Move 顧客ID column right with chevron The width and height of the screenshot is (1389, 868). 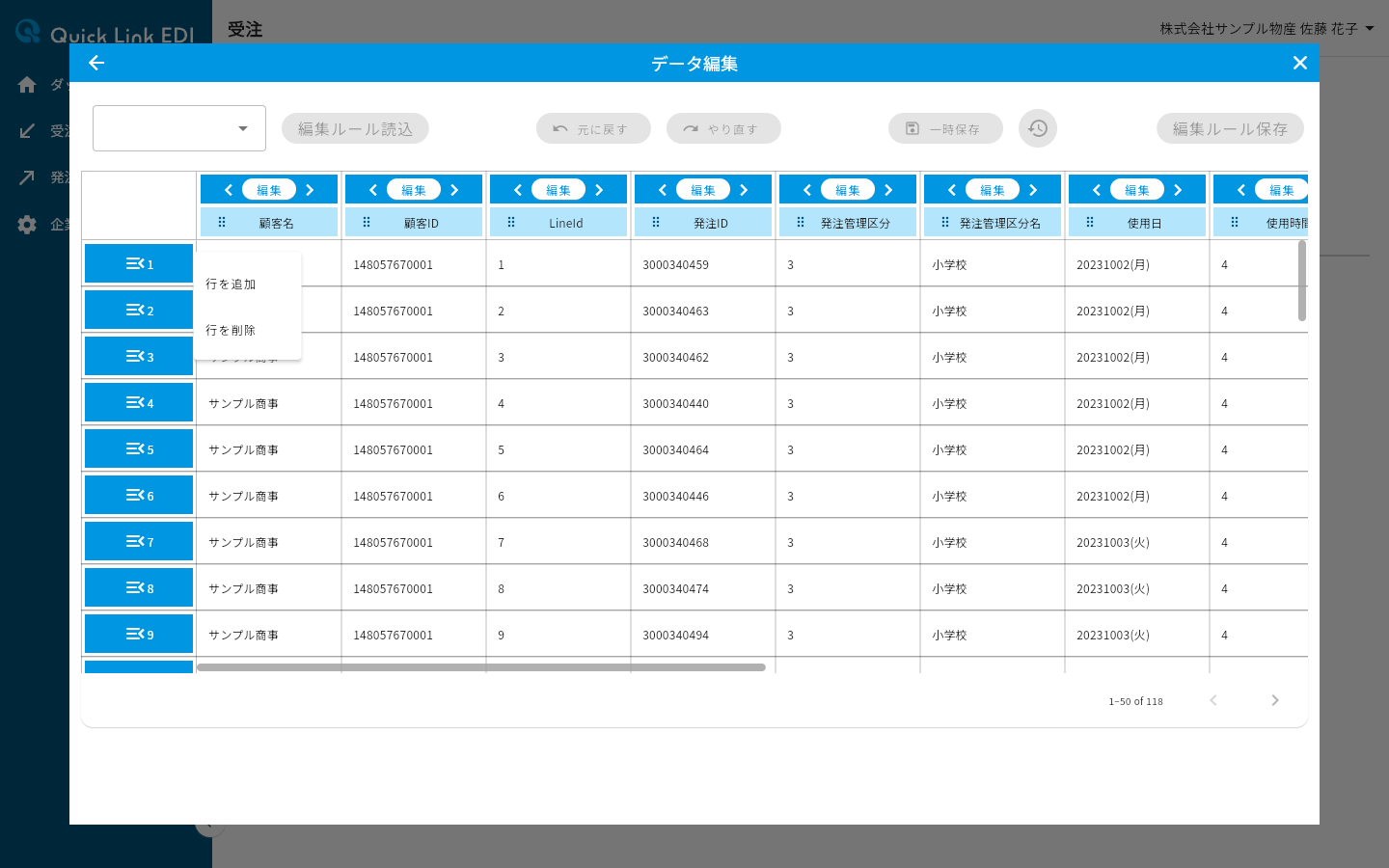click(454, 190)
